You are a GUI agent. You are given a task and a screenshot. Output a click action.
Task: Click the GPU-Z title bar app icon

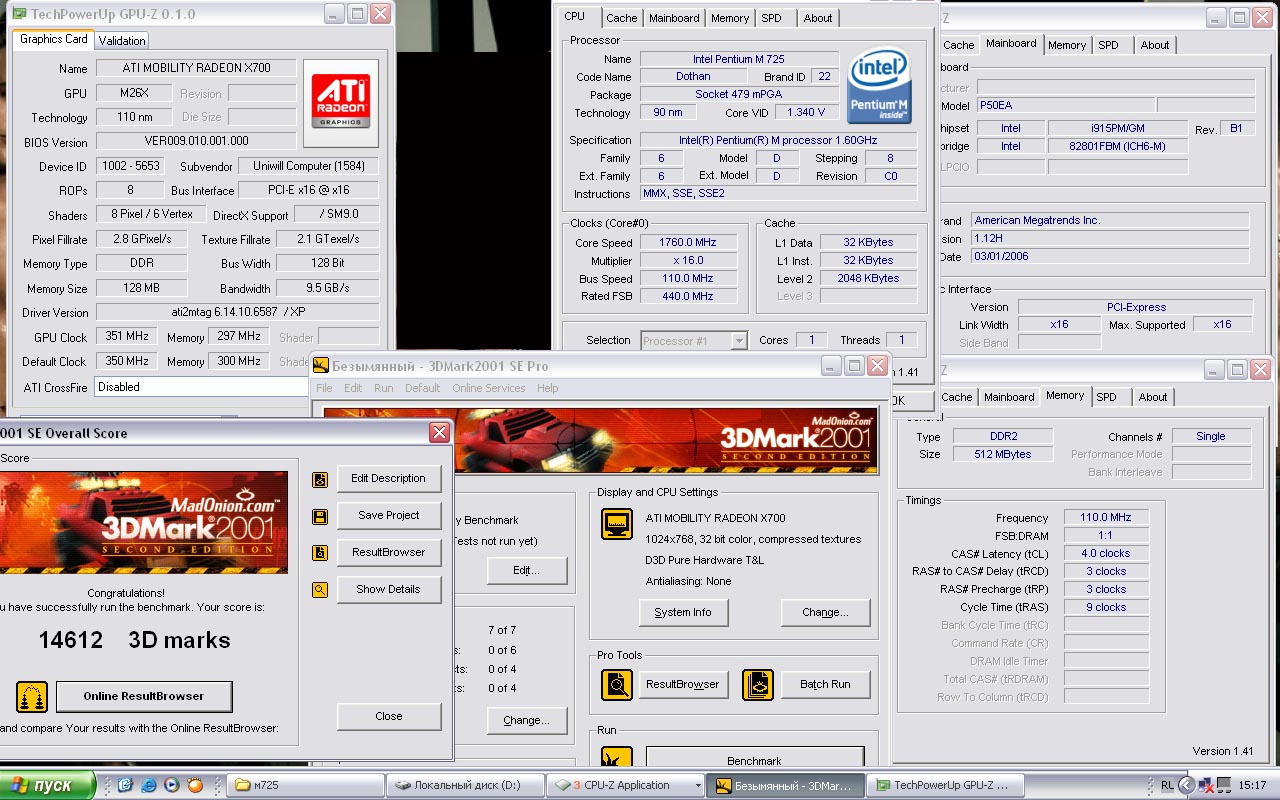click(19, 14)
